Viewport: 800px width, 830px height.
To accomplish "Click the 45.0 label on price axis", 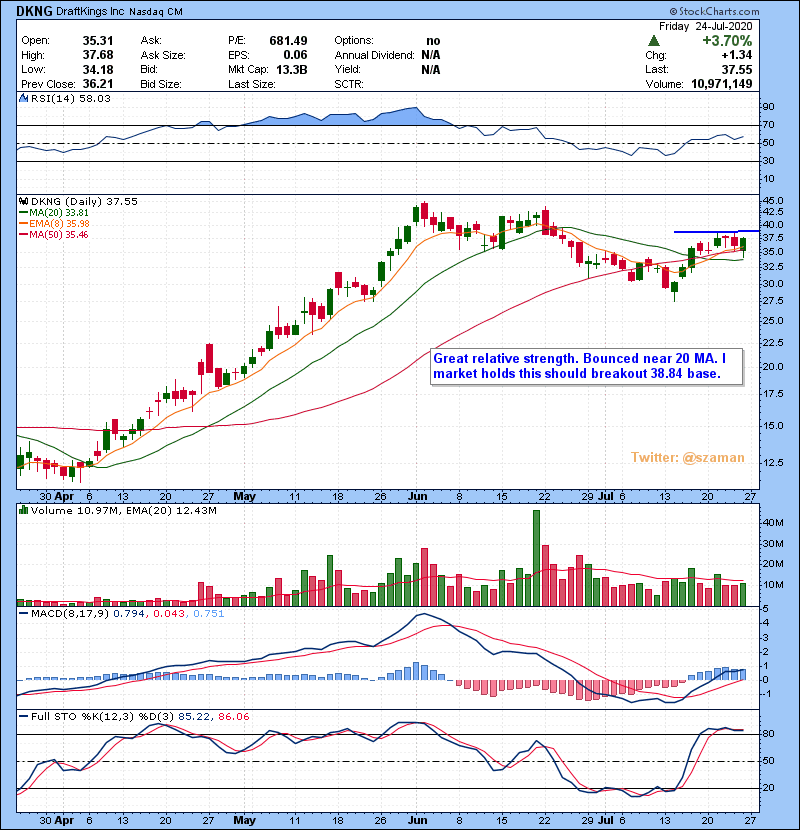I will click(773, 201).
